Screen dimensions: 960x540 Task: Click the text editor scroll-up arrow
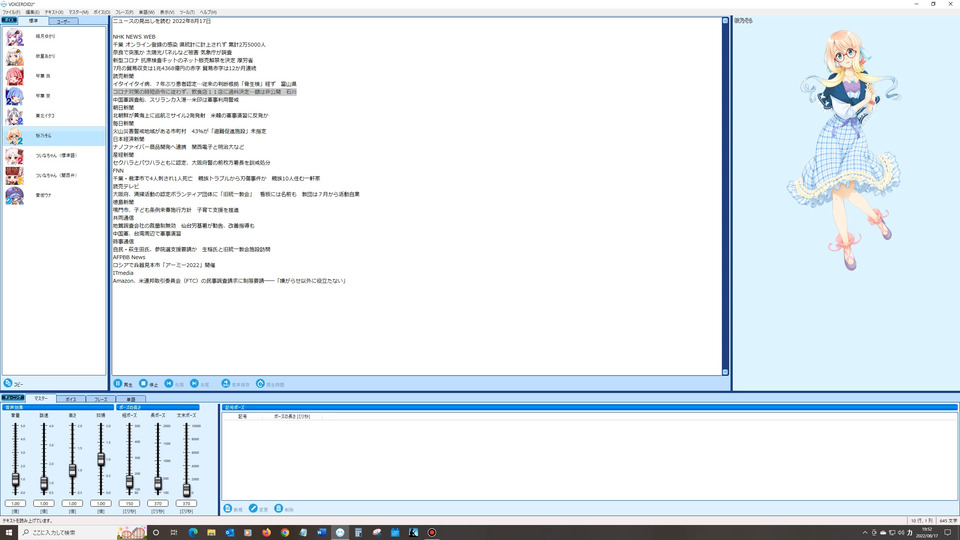pos(726,21)
